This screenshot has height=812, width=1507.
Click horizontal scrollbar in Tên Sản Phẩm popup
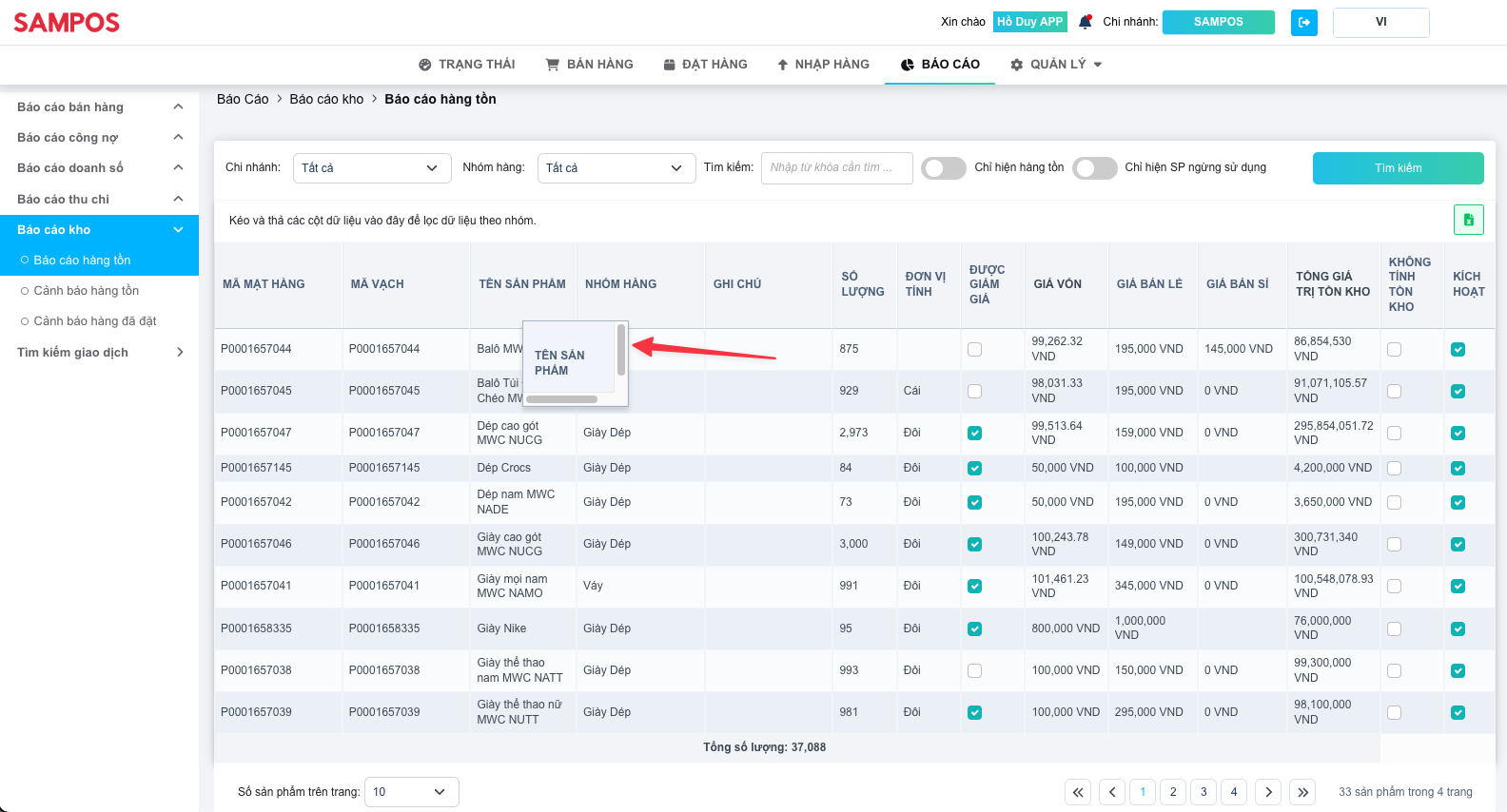[x=562, y=399]
